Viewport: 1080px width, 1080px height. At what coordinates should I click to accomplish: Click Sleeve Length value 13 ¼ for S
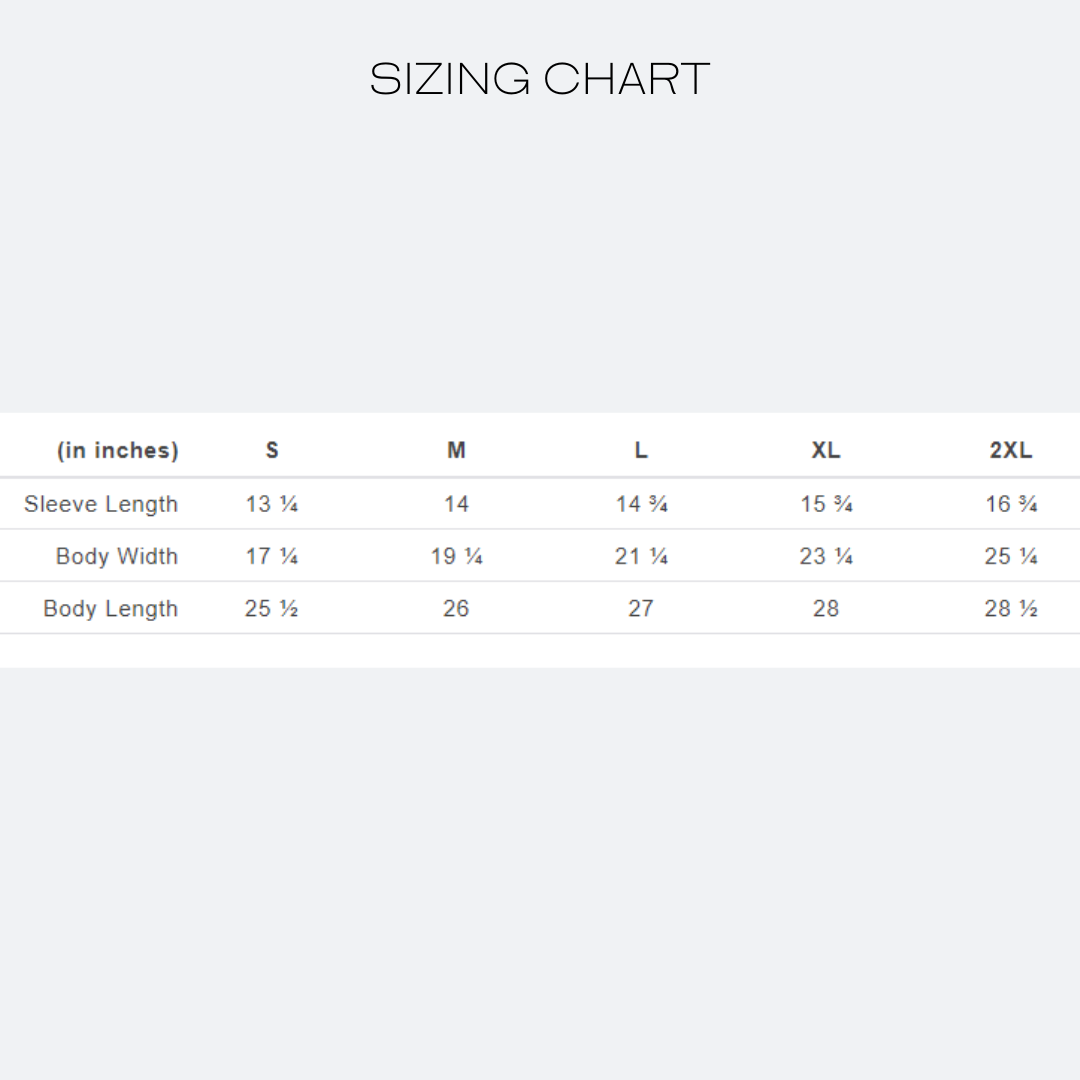(272, 504)
